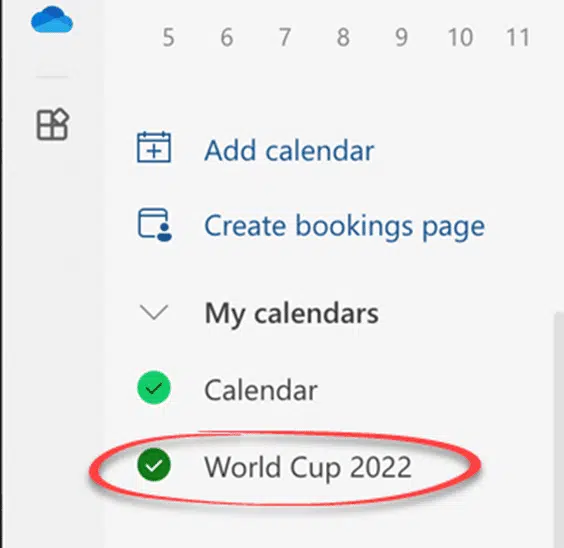Click the My calendars heading

(x=291, y=314)
